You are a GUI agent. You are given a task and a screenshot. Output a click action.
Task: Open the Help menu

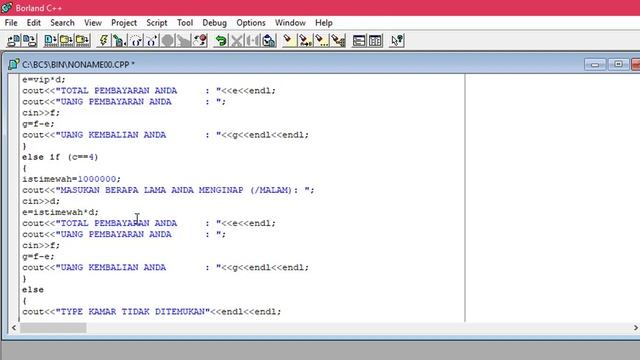(x=323, y=23)
